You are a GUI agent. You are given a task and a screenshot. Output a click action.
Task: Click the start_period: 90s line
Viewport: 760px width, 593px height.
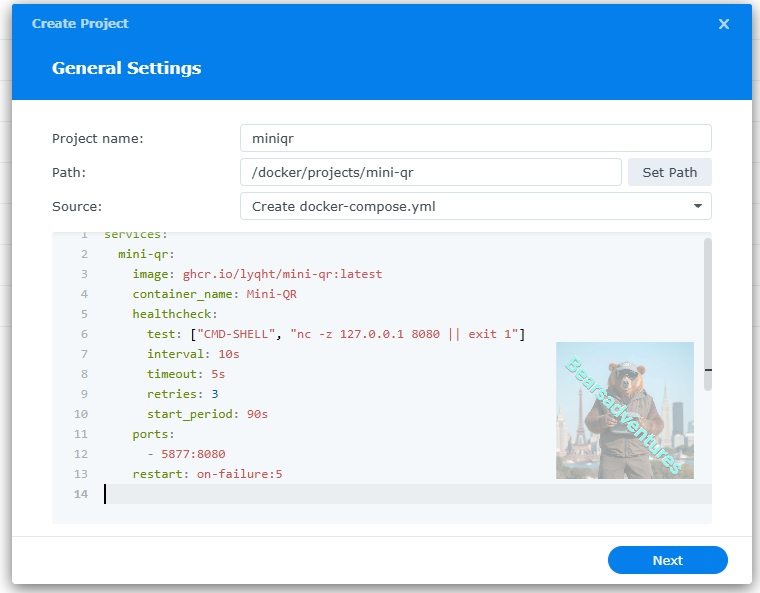click(207, 414)
